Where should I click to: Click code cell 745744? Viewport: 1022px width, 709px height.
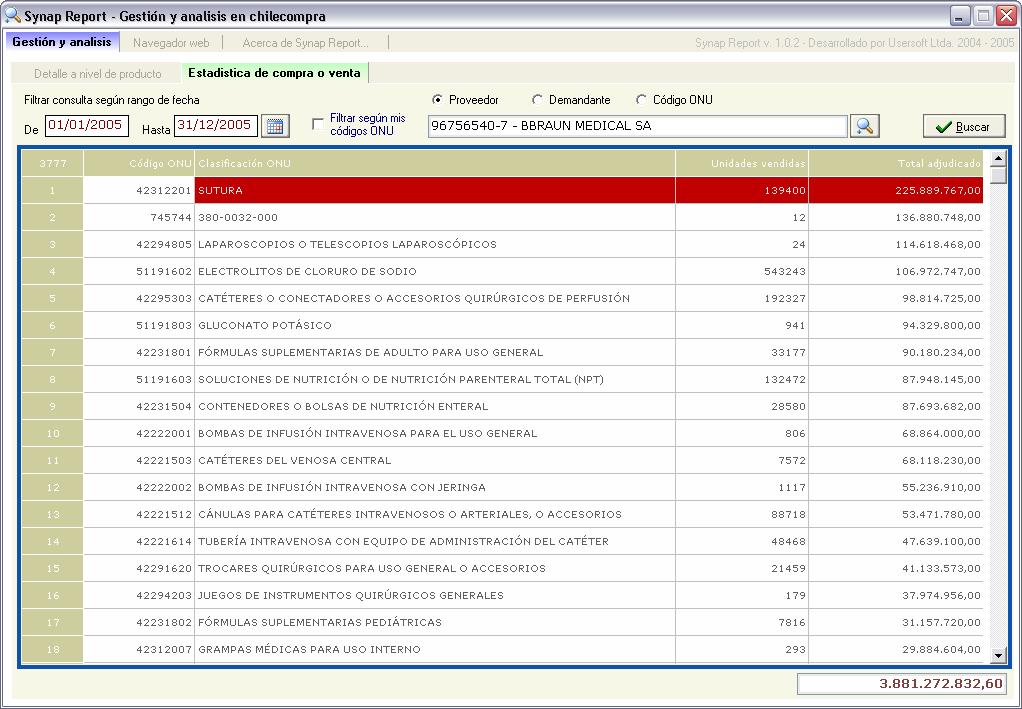139,218
